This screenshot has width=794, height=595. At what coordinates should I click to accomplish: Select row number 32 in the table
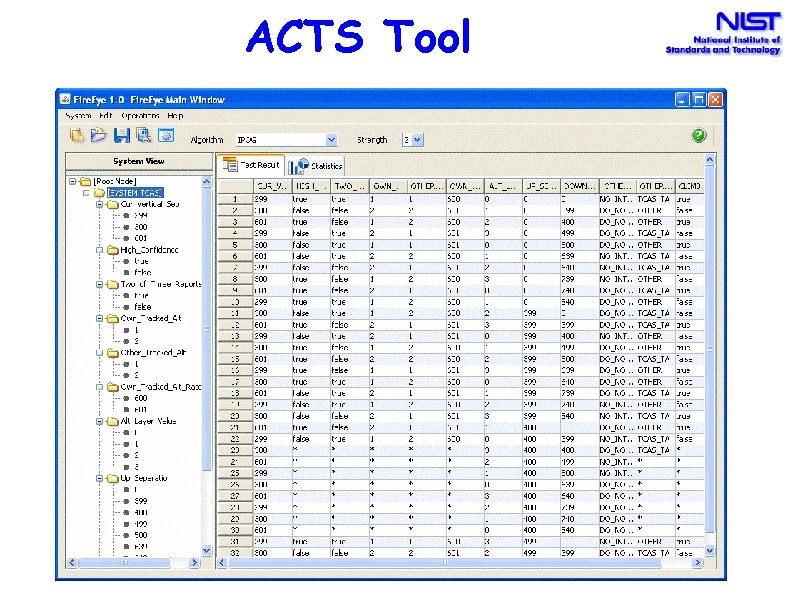click(235, 553)
